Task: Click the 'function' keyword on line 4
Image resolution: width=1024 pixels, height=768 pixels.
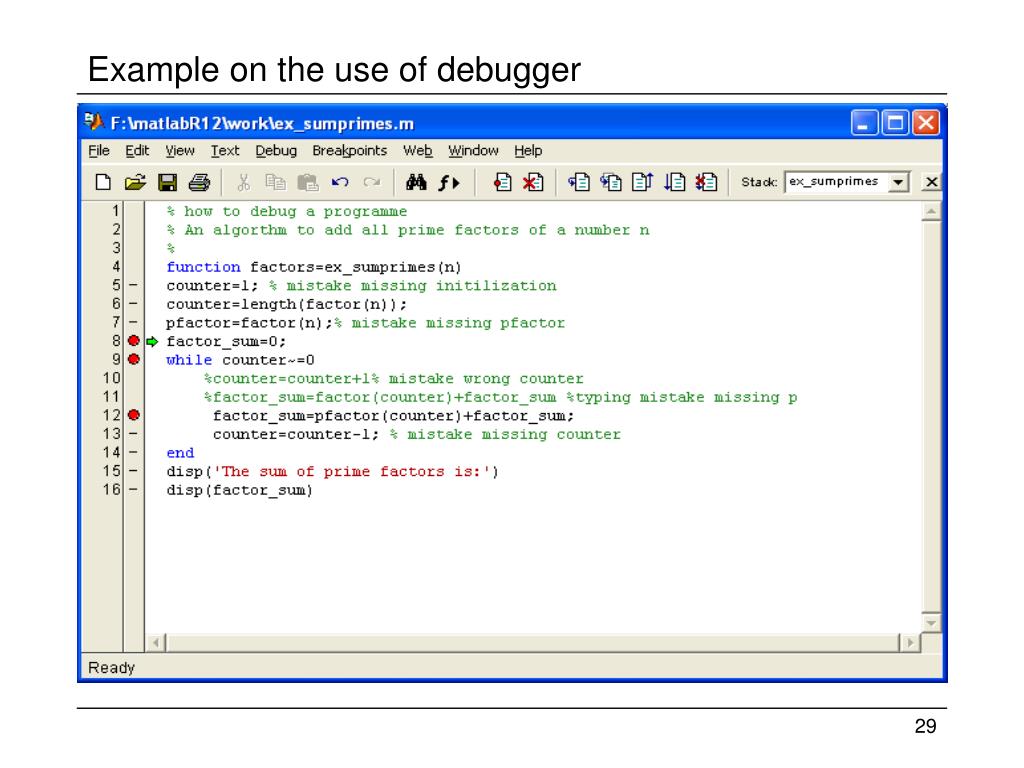Action: point(203,267)
